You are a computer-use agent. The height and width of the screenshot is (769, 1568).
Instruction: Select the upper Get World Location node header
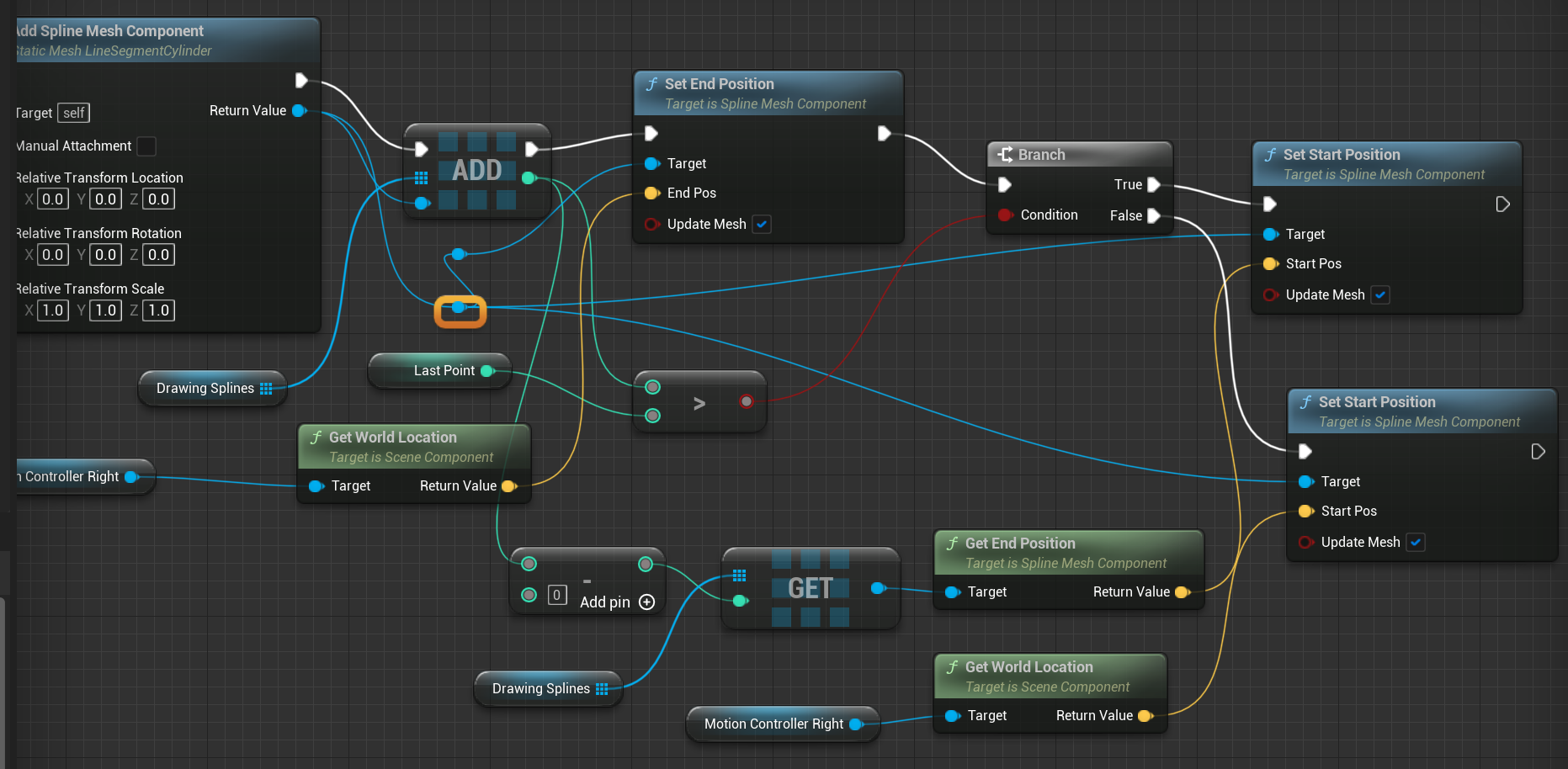(x=414, y=447)
